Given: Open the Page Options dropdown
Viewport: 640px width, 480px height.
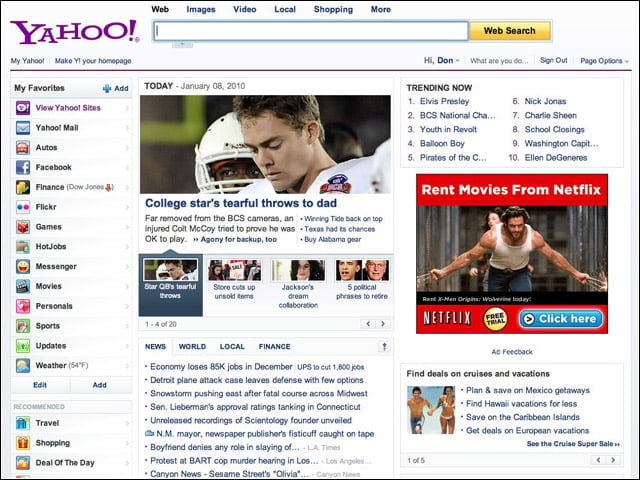Looking at the screenshot, I should pyautogui.click(x=604, y=61).
